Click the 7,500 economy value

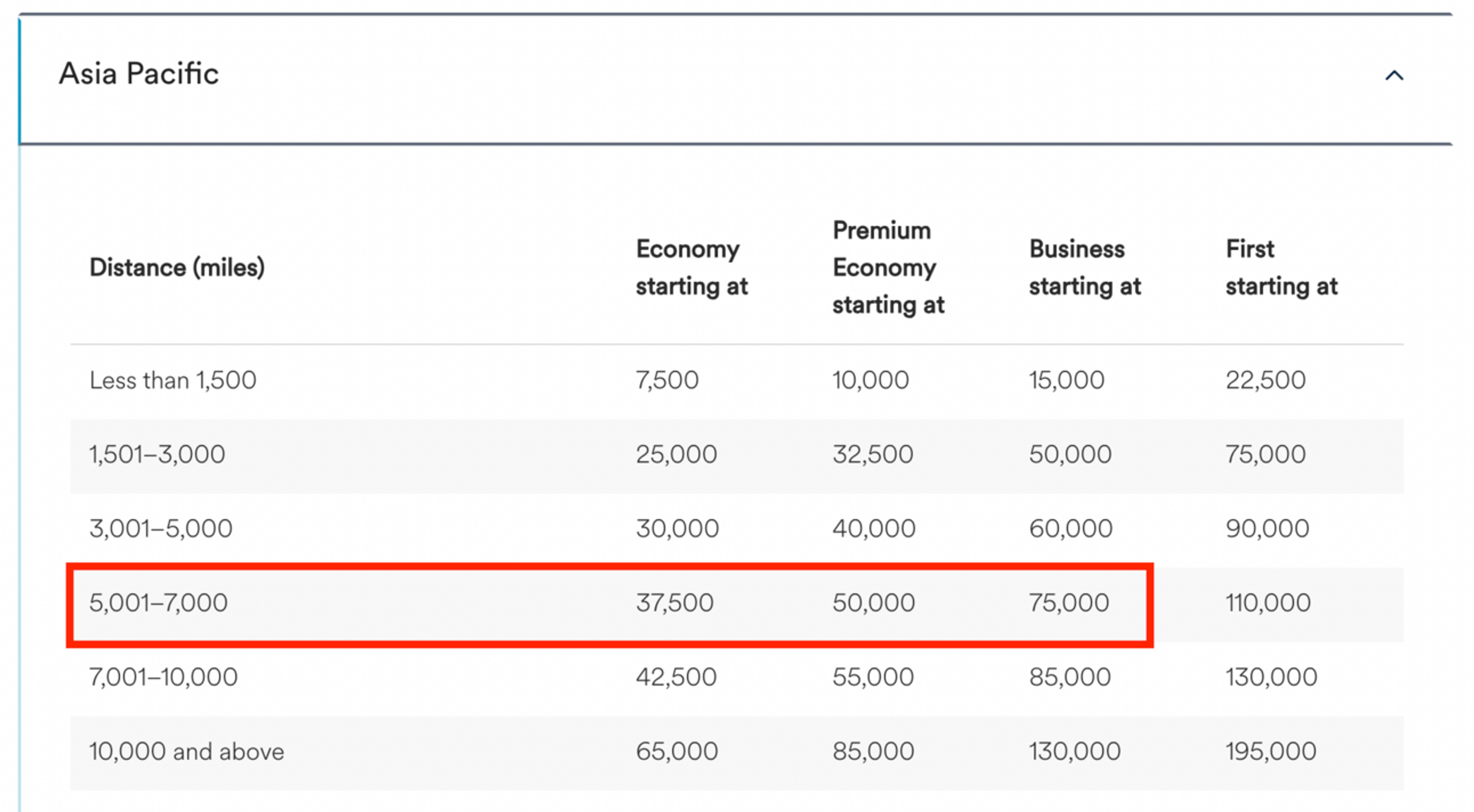click(x=667, y=381)
